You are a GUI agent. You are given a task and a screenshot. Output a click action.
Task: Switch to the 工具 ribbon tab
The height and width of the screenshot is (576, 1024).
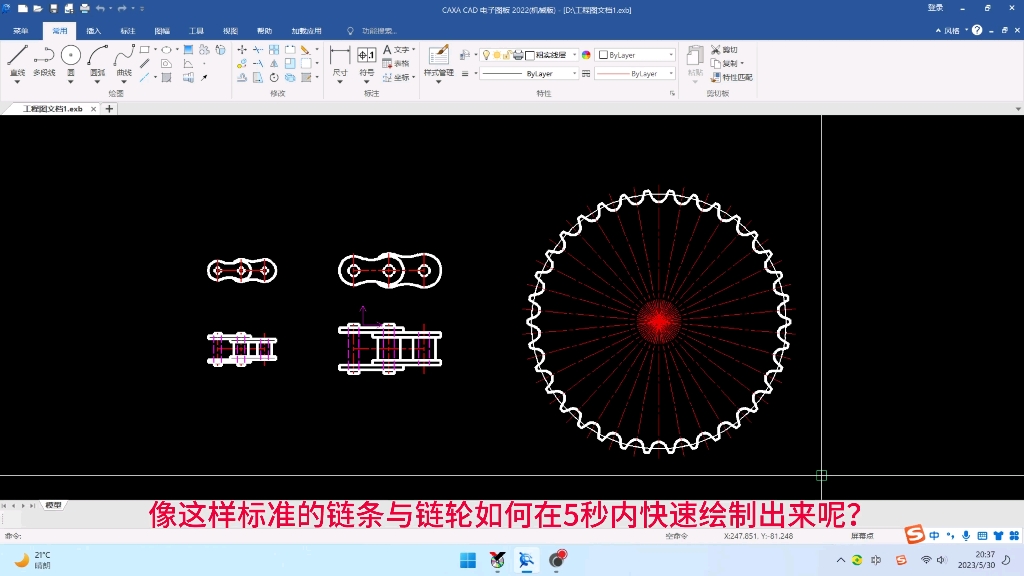[x=196, y=31]
